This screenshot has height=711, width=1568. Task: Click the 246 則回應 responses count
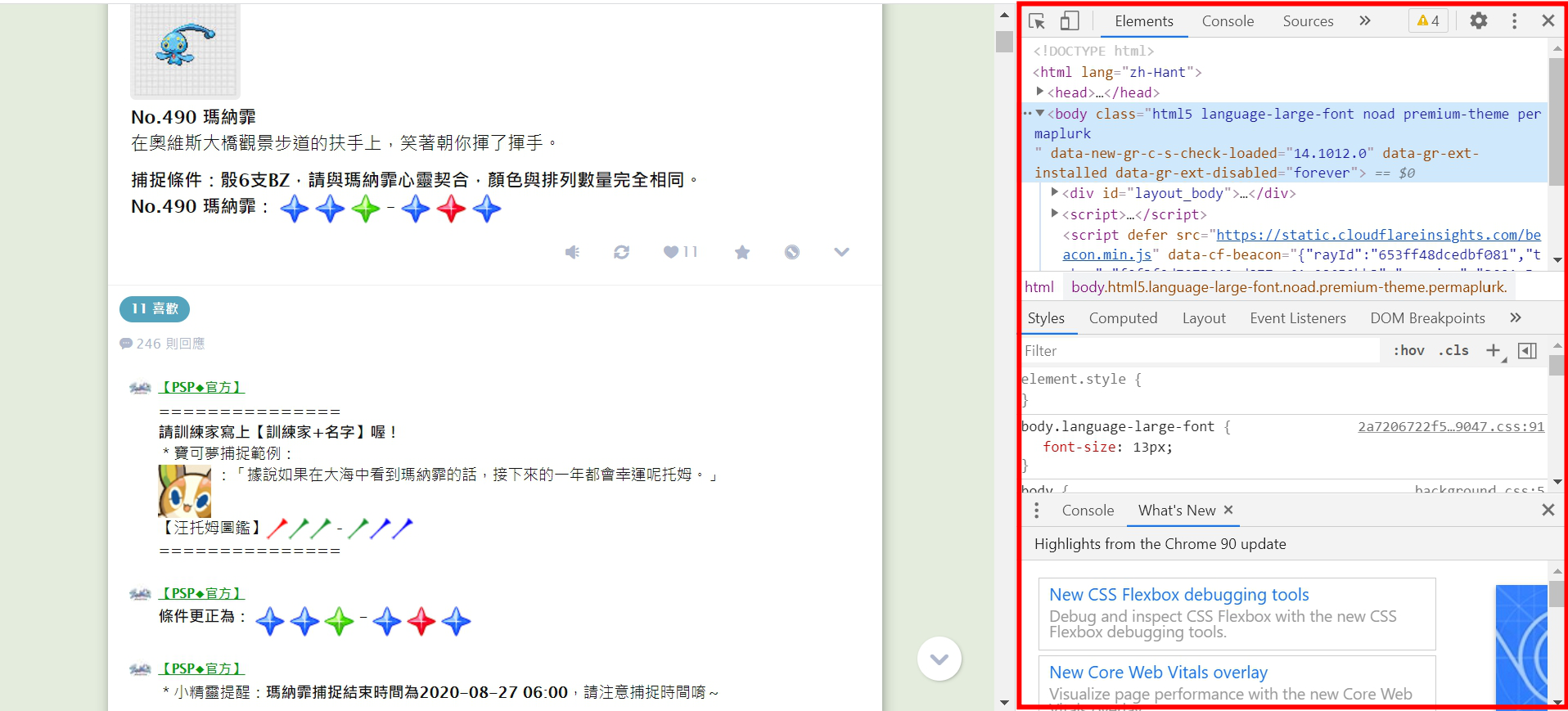point(162,344)
